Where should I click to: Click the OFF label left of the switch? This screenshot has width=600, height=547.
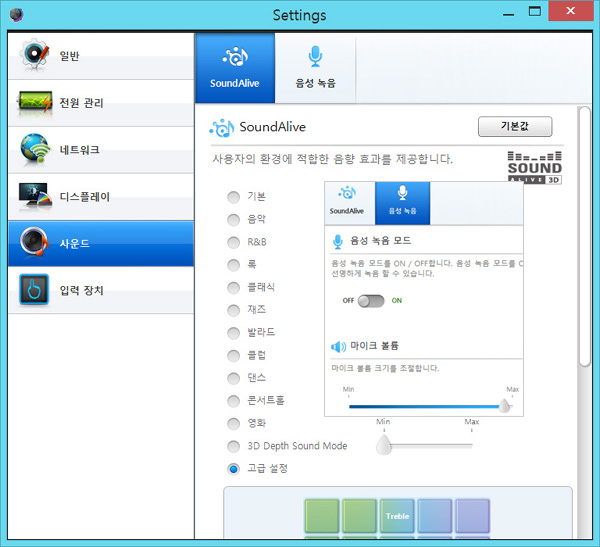click(348, 300)
